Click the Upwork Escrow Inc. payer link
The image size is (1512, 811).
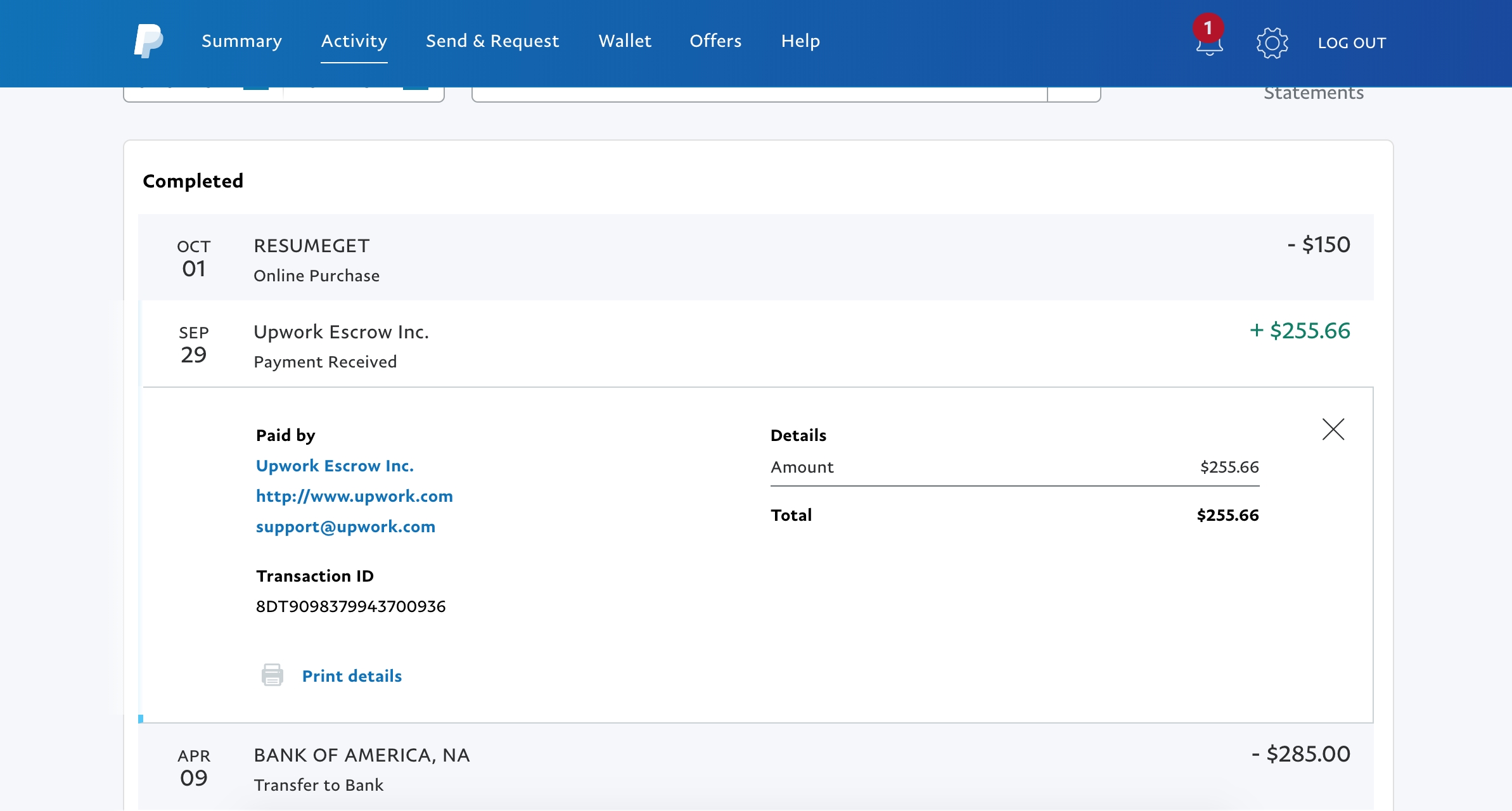[x=335, y=466]
